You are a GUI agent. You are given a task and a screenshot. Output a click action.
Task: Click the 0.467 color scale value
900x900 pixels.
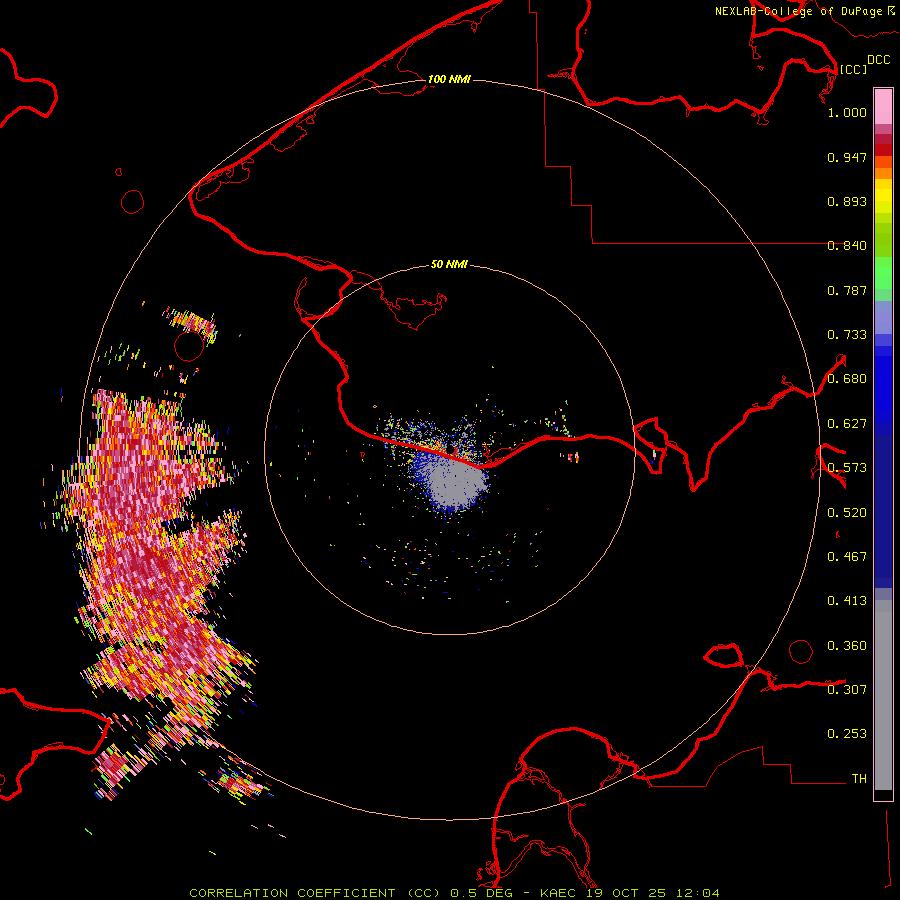tap(847, 557)
